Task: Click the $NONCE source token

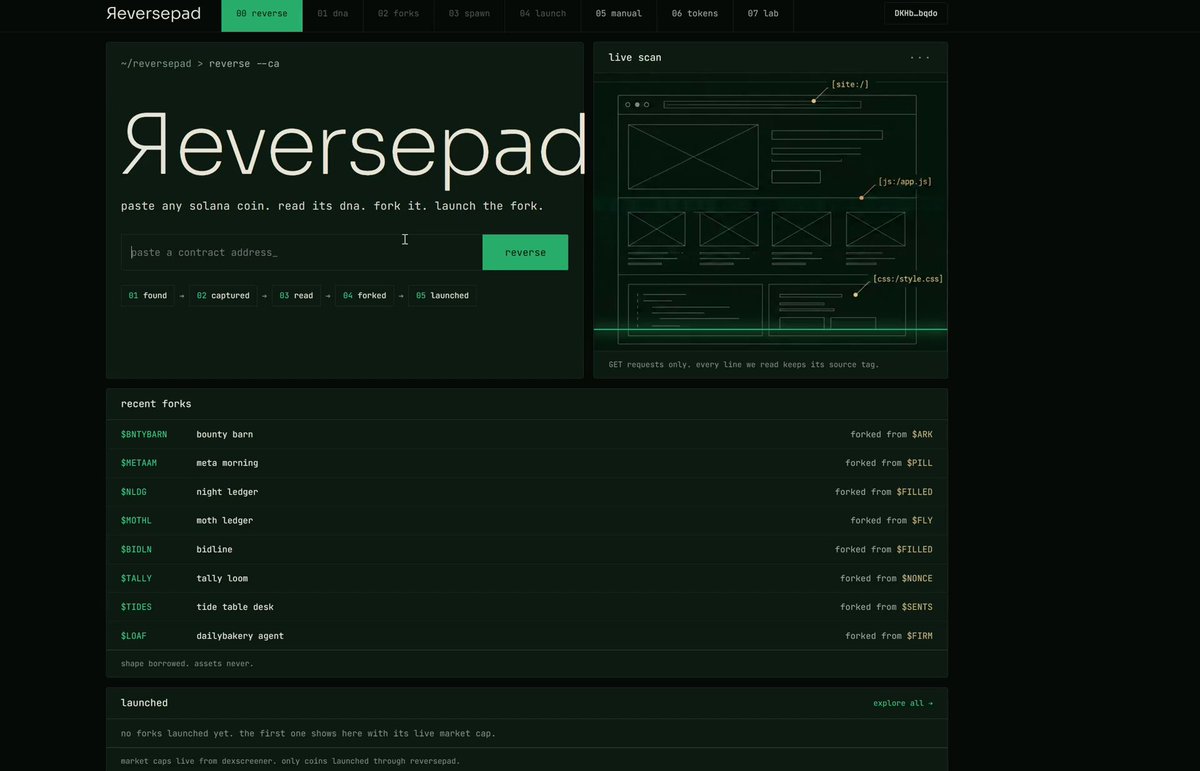Action: coord(917,578)
